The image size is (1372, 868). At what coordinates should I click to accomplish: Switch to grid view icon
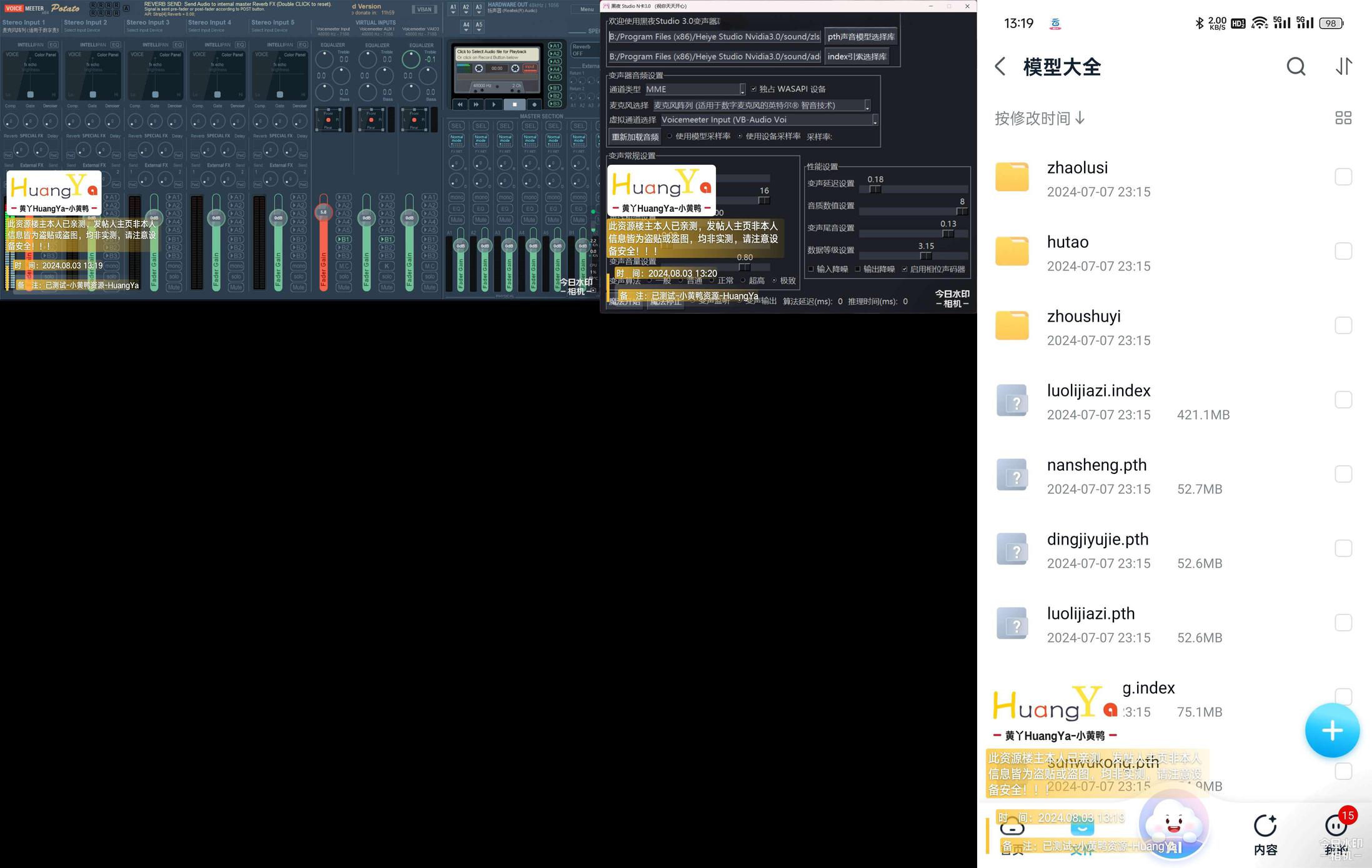coord(1343,118)
